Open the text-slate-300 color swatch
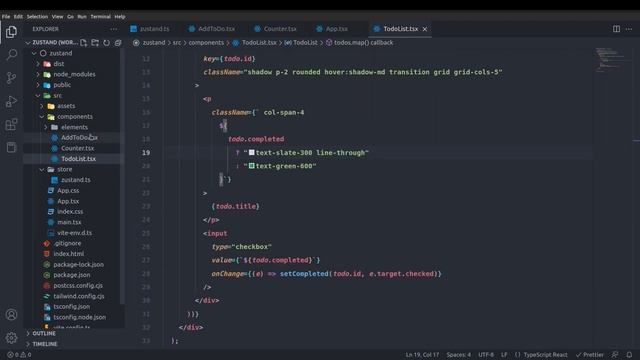640x360 pixels. [x=251, y=153]
